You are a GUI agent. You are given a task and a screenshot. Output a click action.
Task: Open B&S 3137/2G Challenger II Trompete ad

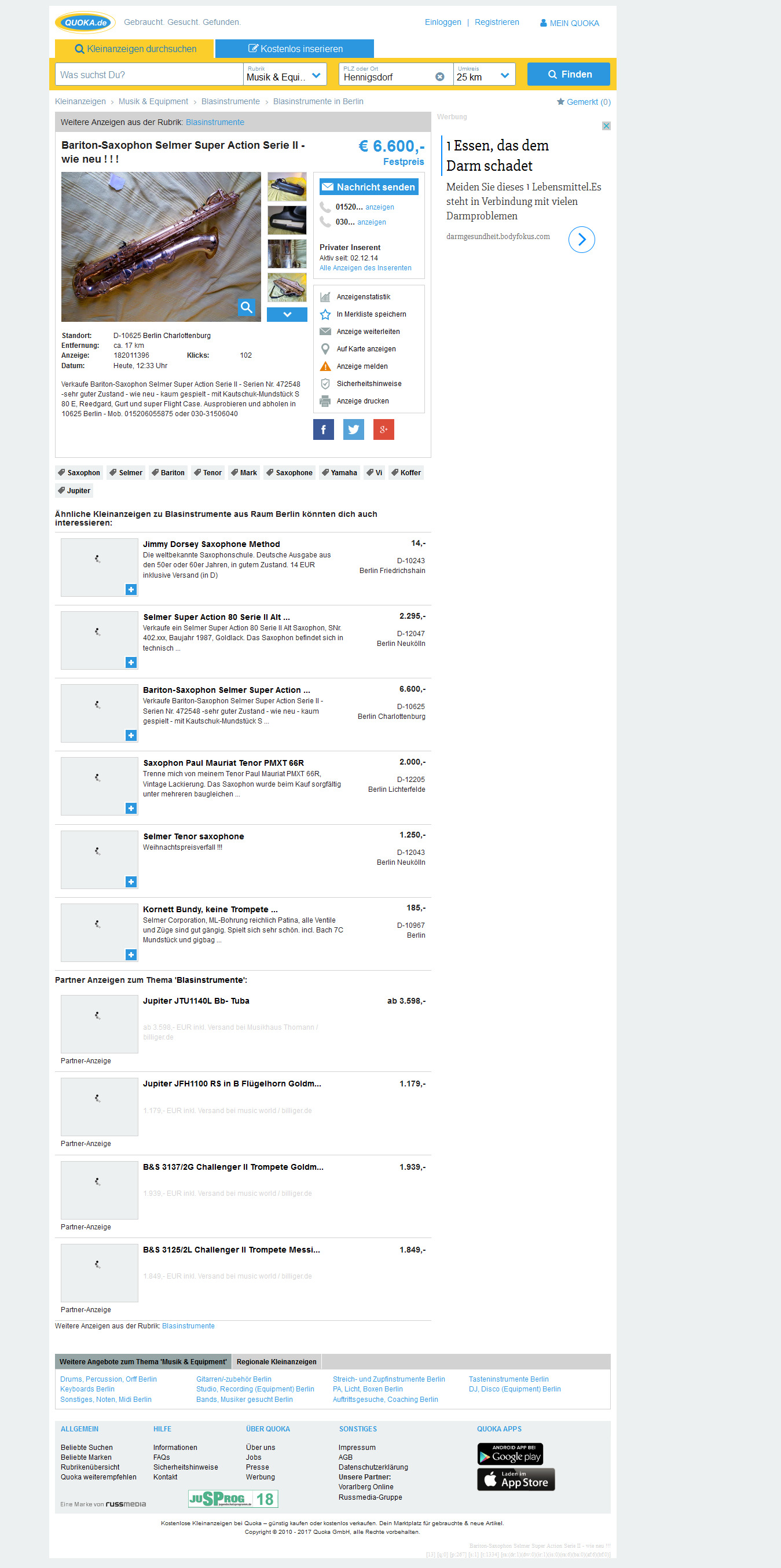(233, 1167)
